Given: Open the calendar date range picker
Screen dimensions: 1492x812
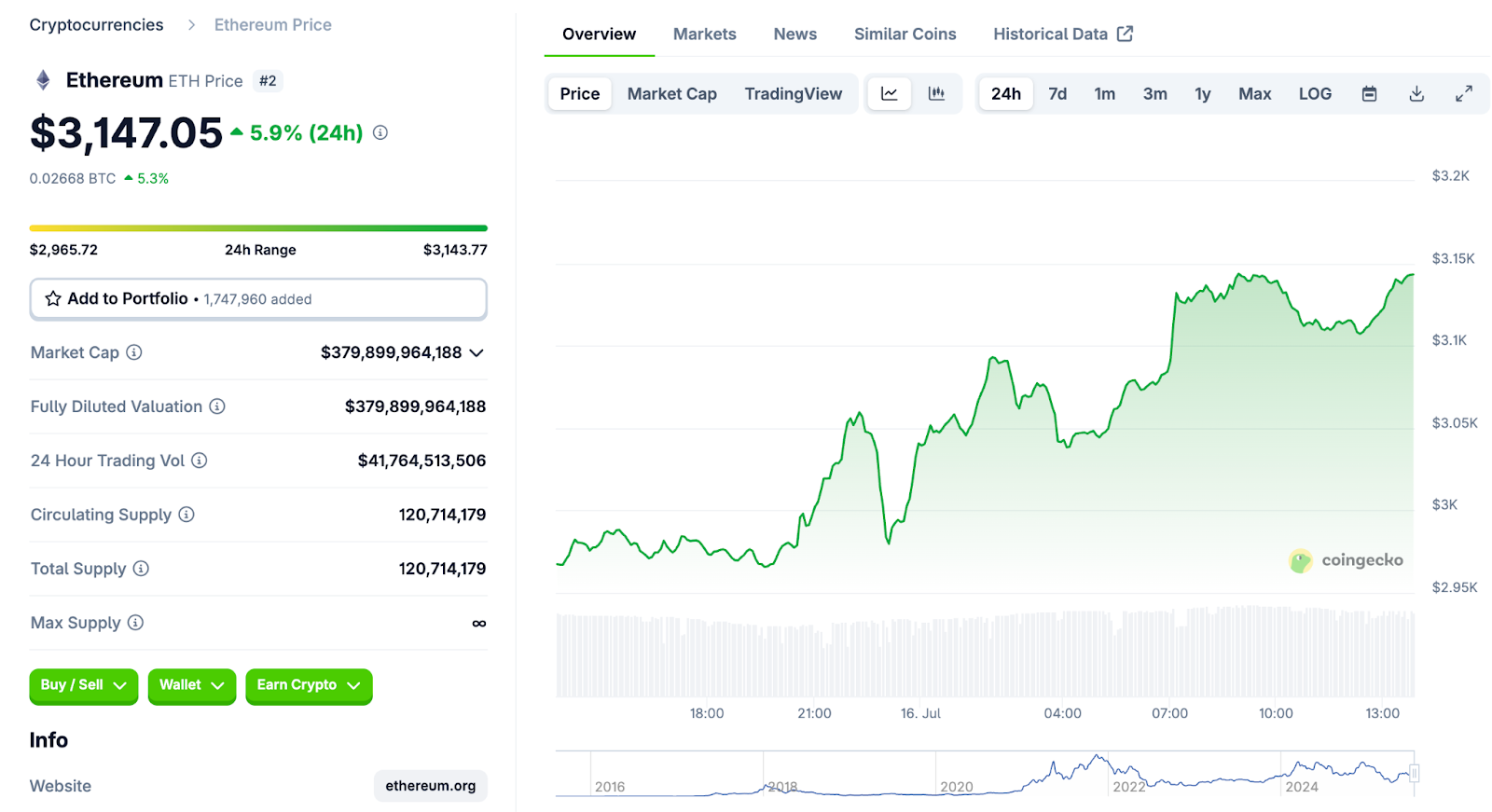Looking at the screenshot, I should [x=1369, y=93].
